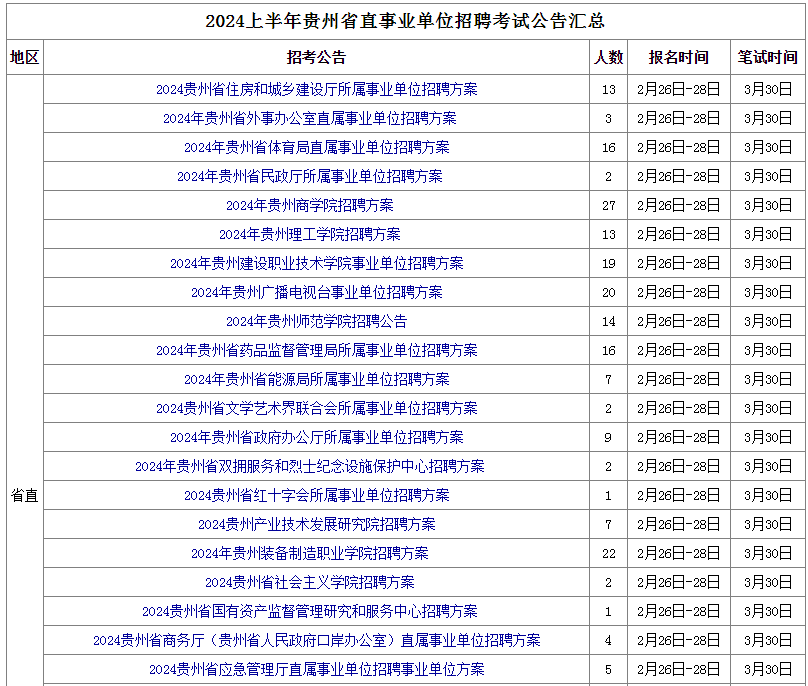Click 贵州省能源局 recruitment plan link
This screenshot has width=808, height=686.
click(316, 379)
